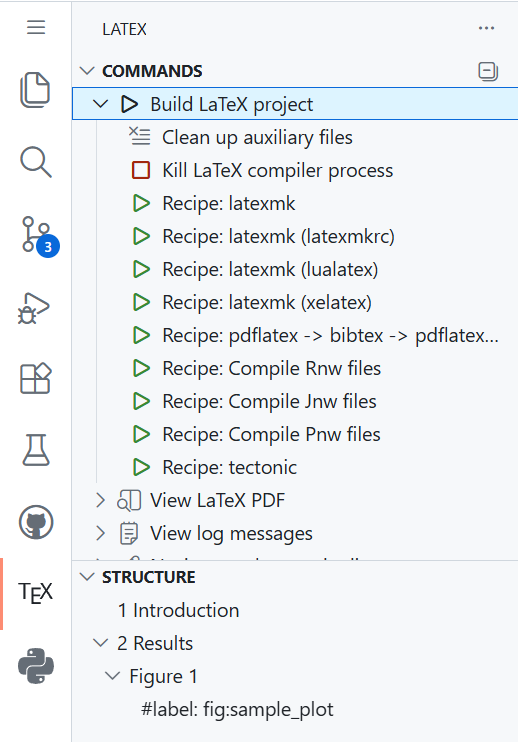Expand the View log messages item

click(100, 533)
